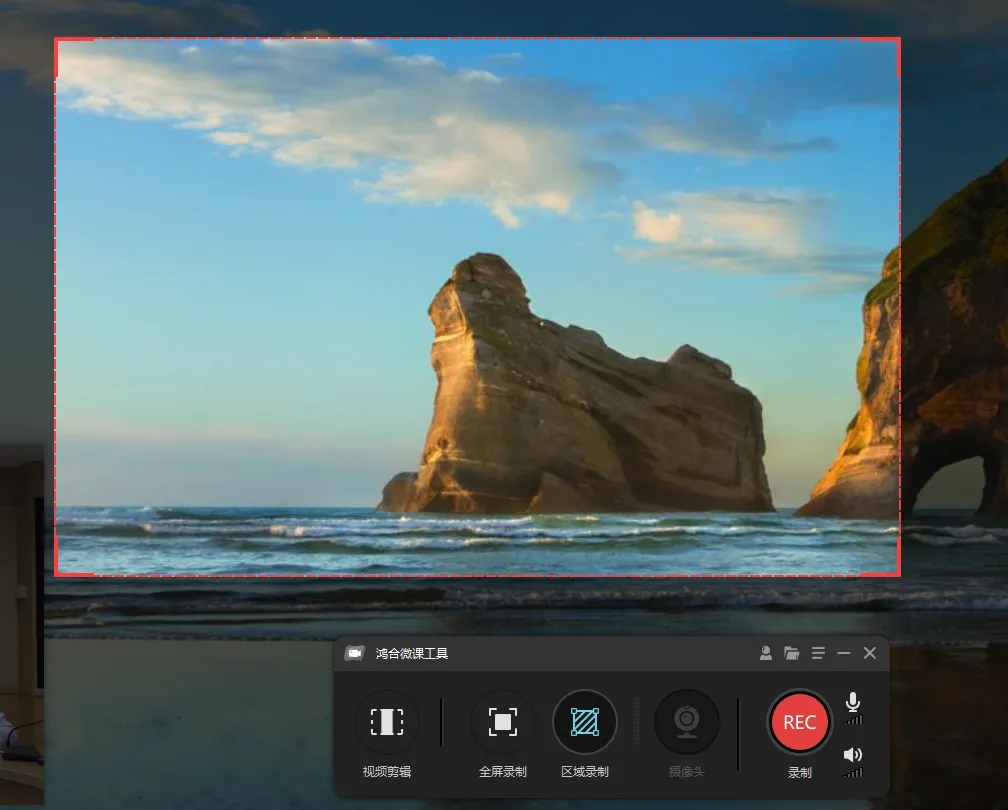Mute the system speaker icon
The height and width of the screenshot is (810, 1008).
tap(852, 755)
